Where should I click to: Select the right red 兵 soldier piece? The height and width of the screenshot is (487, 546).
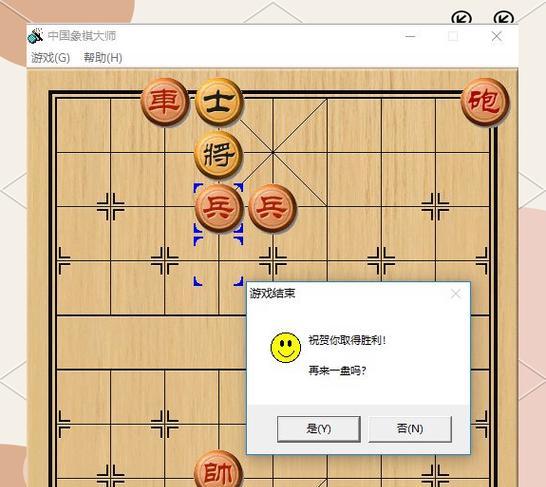tap(272, 208)
